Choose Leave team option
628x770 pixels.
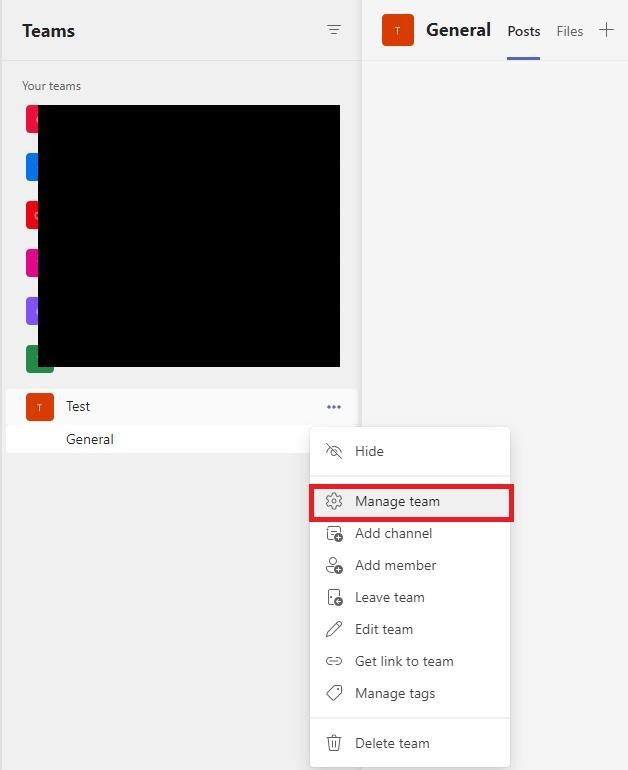pos(410,597)
